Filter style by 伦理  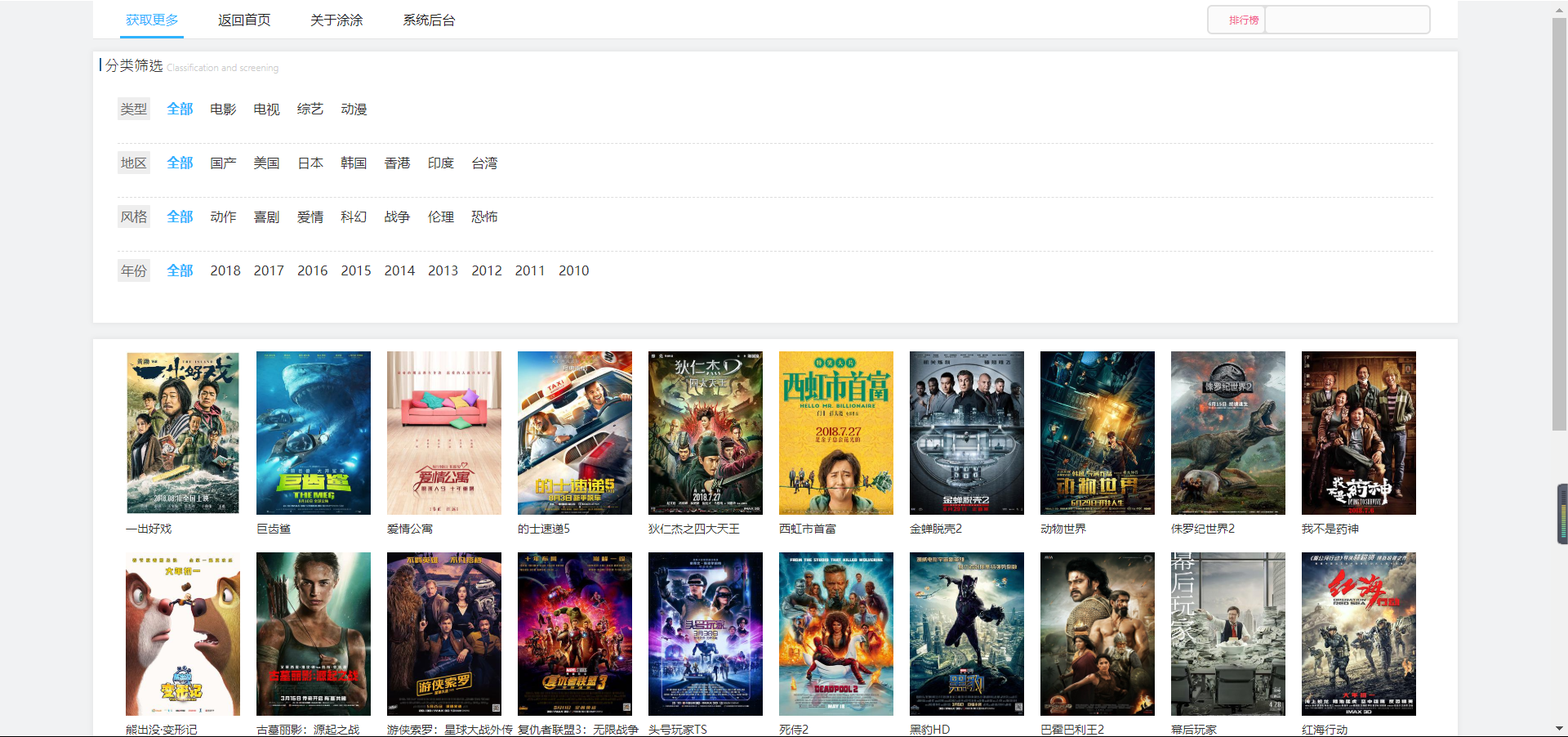(x=441, y=217)
